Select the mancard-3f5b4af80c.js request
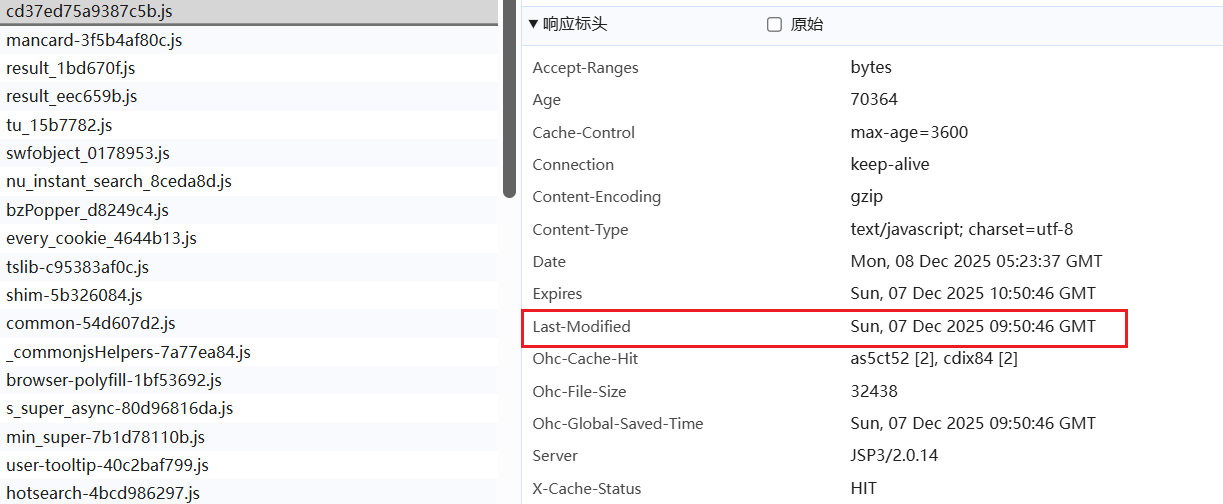This screenshot has height=504, width=1223. (x=249, y=40)
